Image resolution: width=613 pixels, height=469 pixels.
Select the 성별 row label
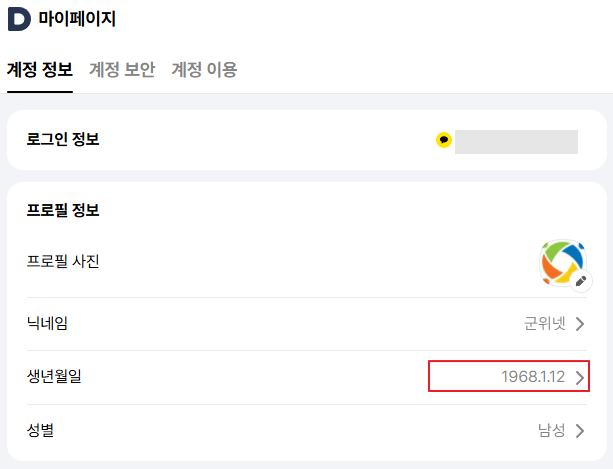[x=40, y=431]
